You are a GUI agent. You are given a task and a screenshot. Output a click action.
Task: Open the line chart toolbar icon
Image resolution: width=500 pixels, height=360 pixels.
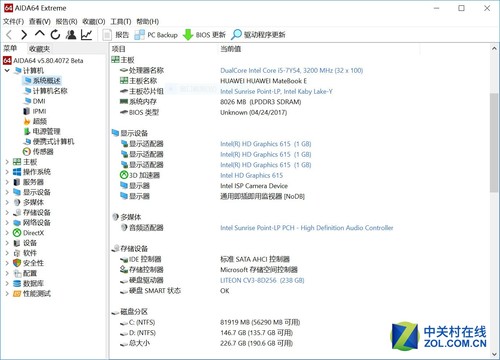(x=86, y=34)
